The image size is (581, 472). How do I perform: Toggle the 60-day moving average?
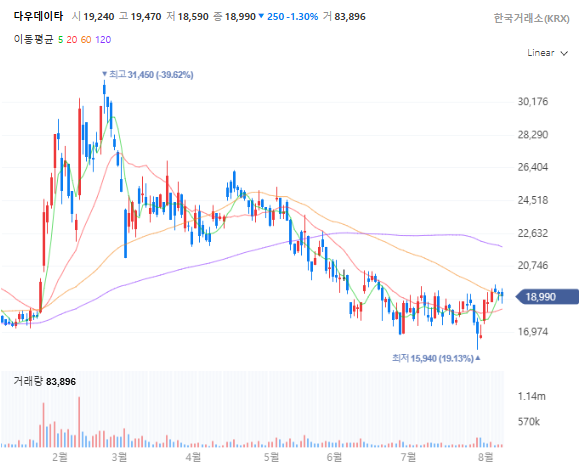[86, 40]
